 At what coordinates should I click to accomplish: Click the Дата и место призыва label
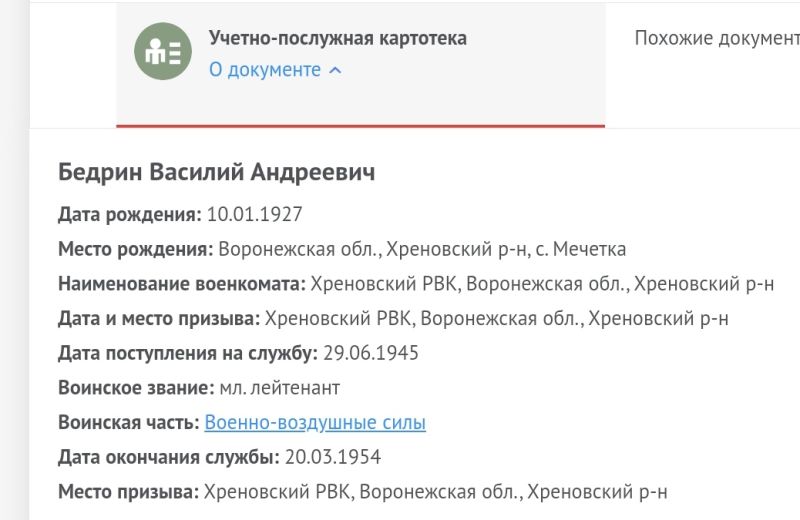click(159, 318)
